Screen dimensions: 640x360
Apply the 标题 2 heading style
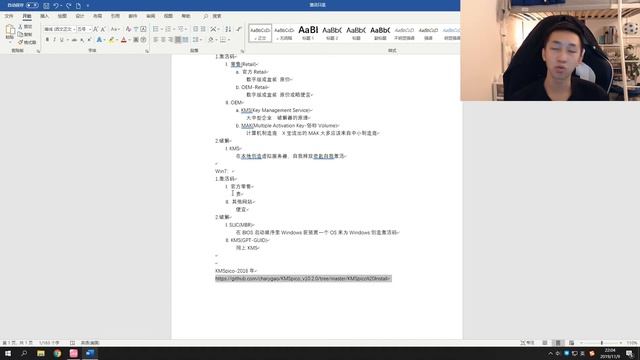[332, 33]
